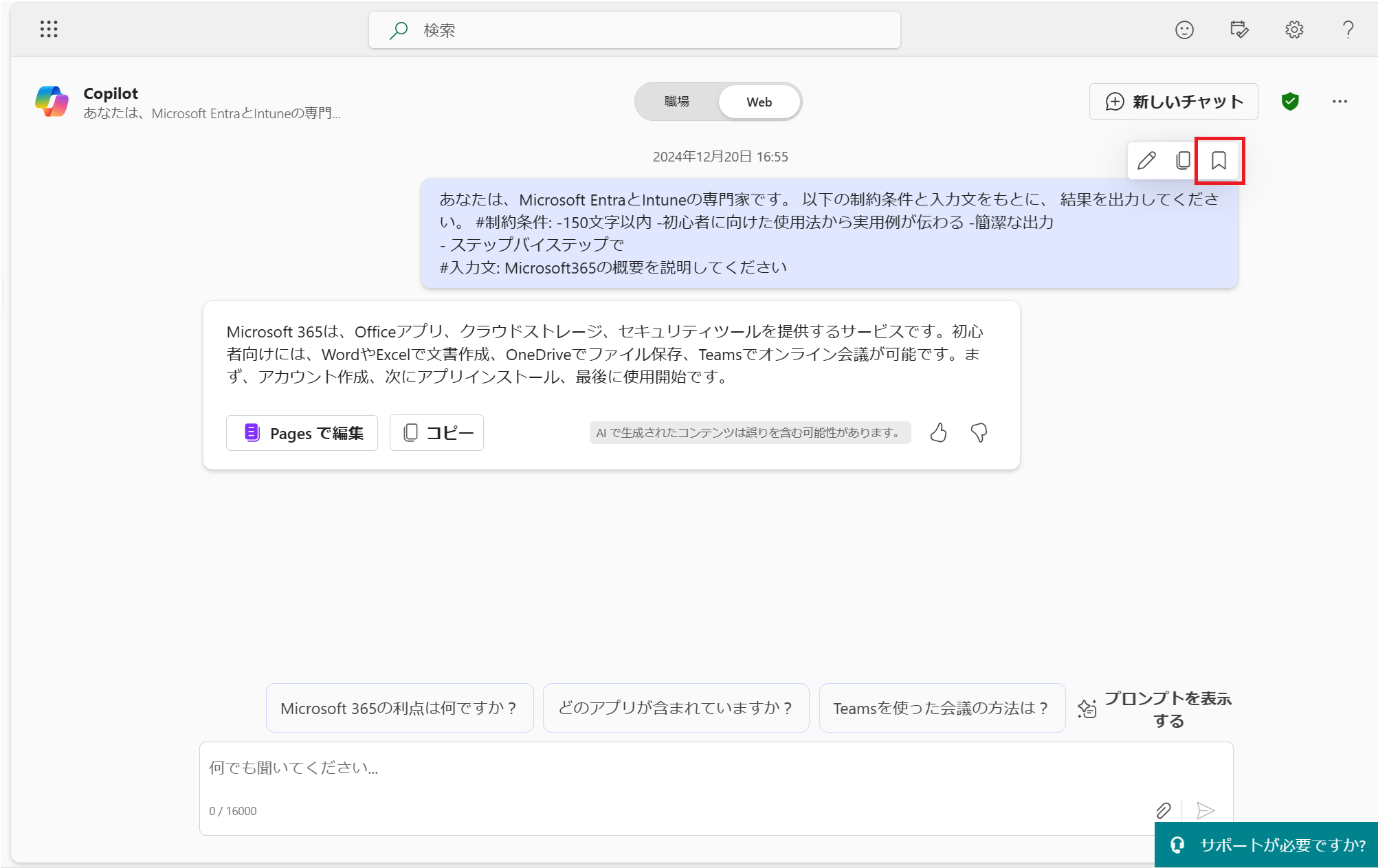Image resolution: width=1378 pixels, height=868 pixels.
Task: Click the chat title under Copilot heading
Action: [212, 113]
